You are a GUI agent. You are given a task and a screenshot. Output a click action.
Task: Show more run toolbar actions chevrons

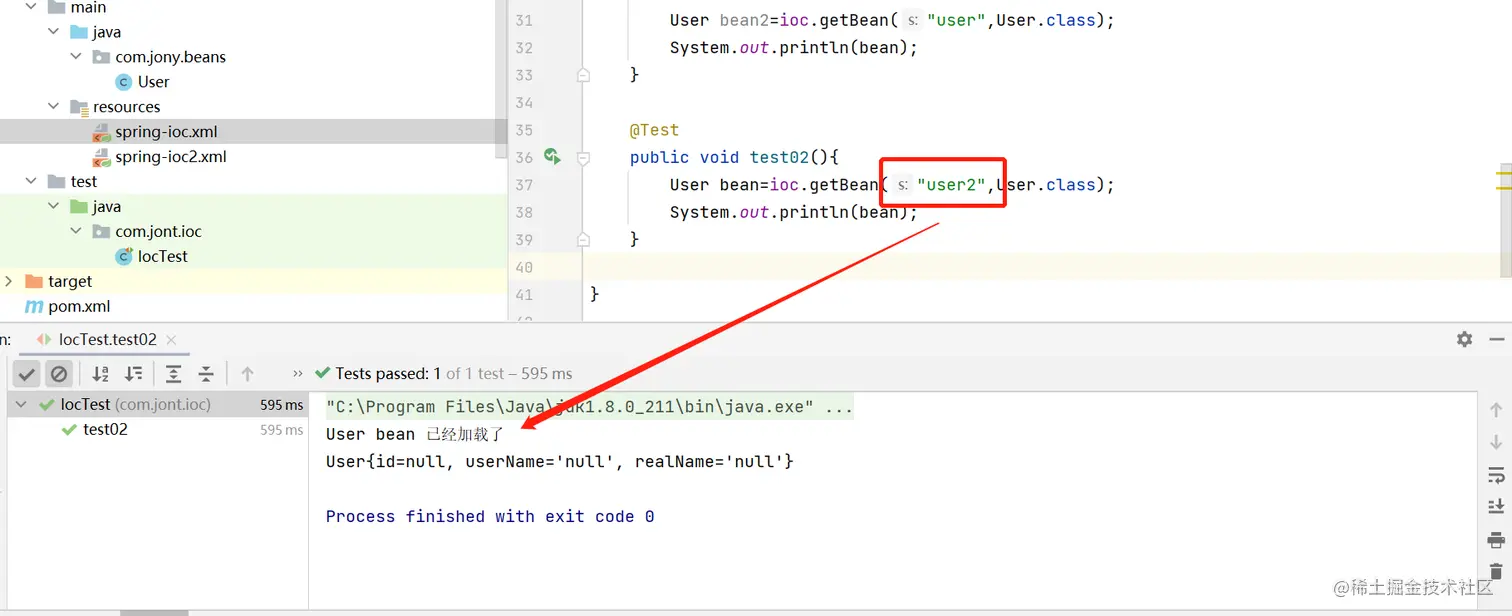[297, 374]
